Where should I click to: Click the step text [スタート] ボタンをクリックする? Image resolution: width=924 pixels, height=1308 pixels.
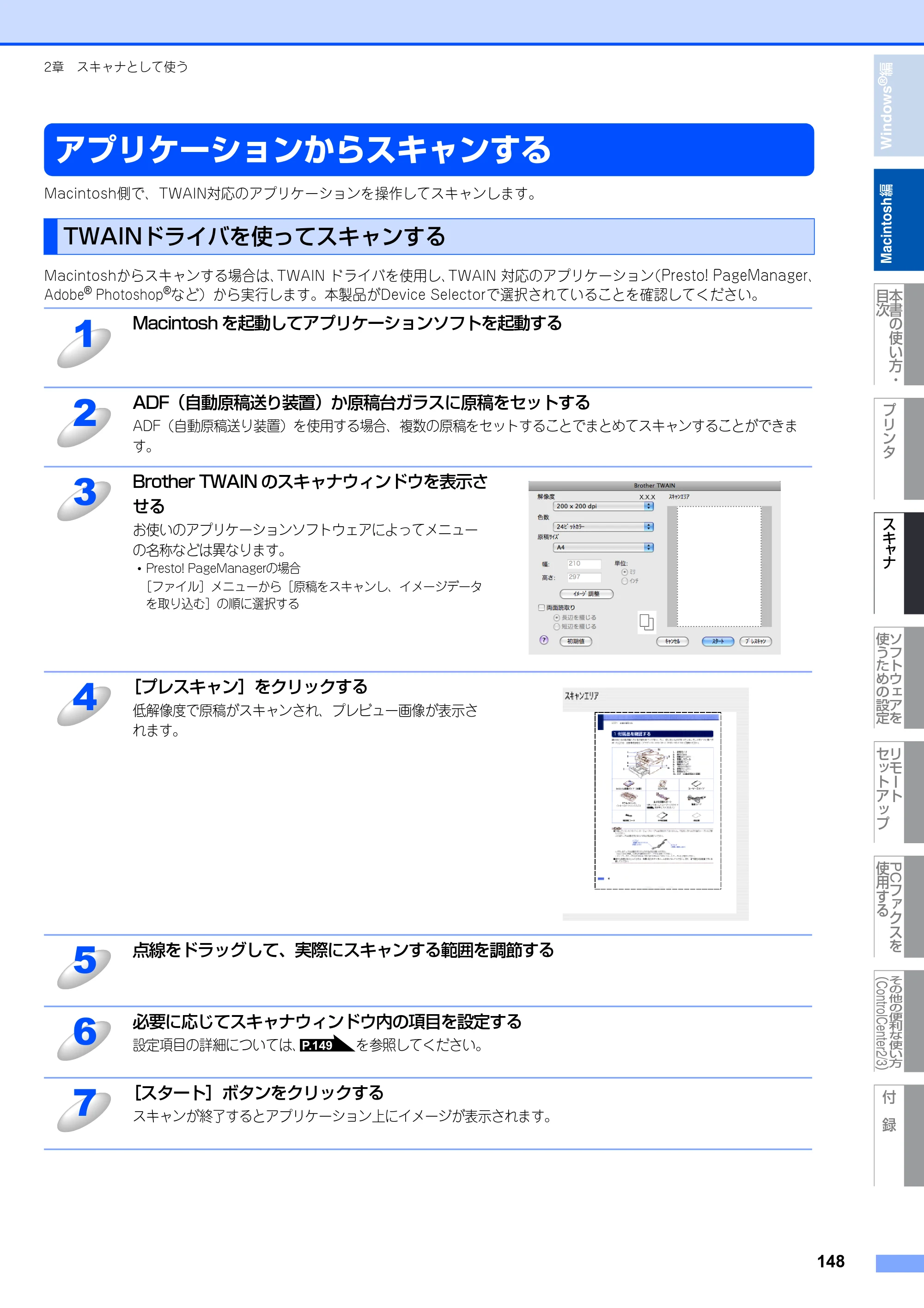click(x=258, y=1093)
